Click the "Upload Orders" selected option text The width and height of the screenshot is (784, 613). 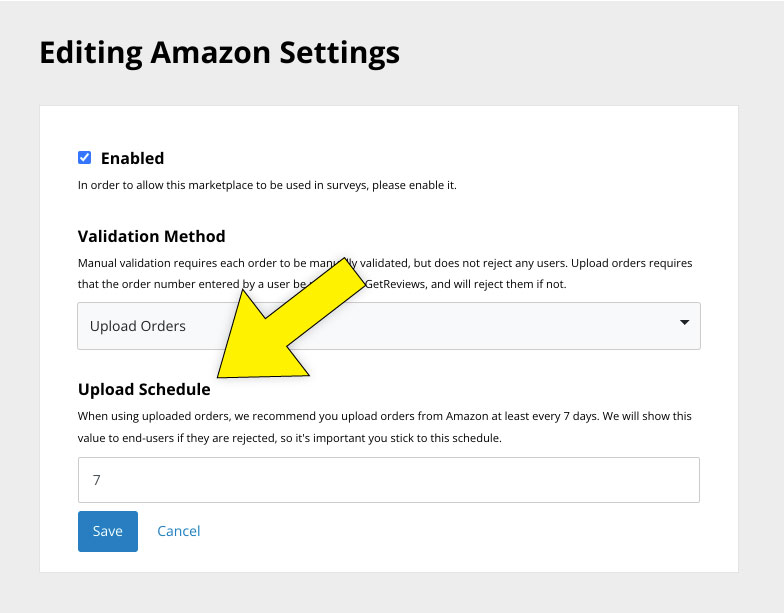point(137,326)
